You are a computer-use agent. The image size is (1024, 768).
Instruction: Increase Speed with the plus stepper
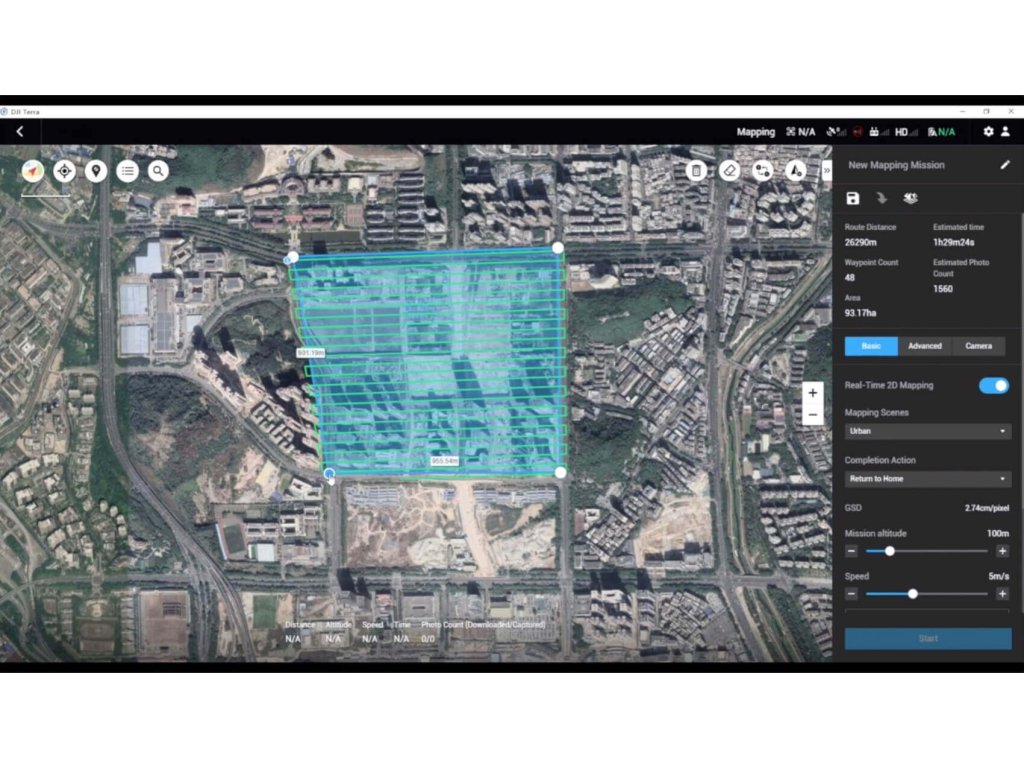tap(1002, 594)
